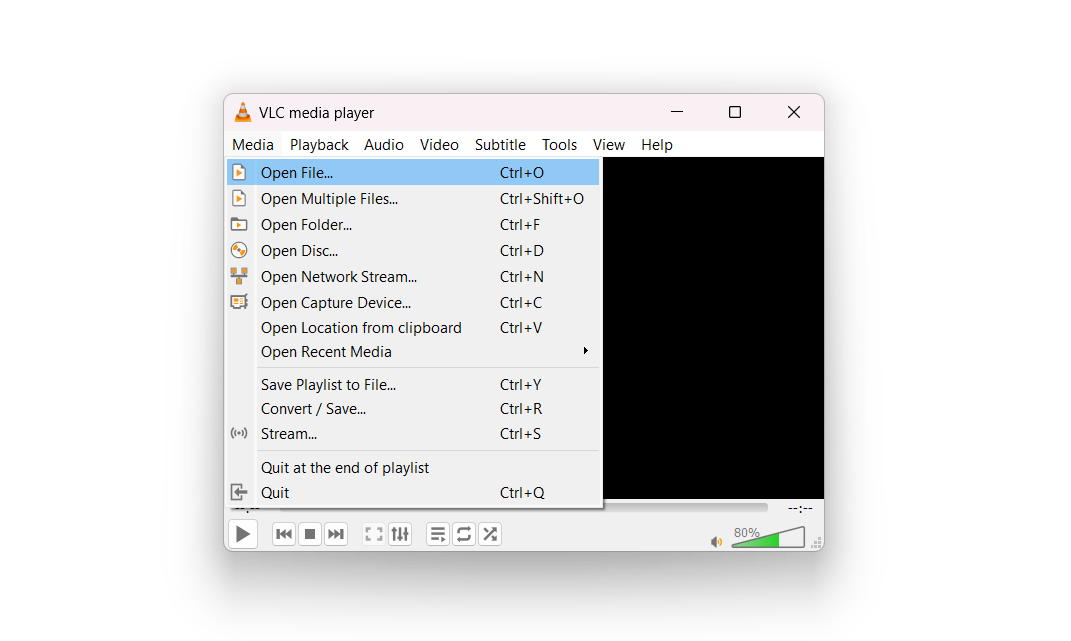Open the Video menu
The width and height of the screenshot is (1071, 641).
pos(439,145)
